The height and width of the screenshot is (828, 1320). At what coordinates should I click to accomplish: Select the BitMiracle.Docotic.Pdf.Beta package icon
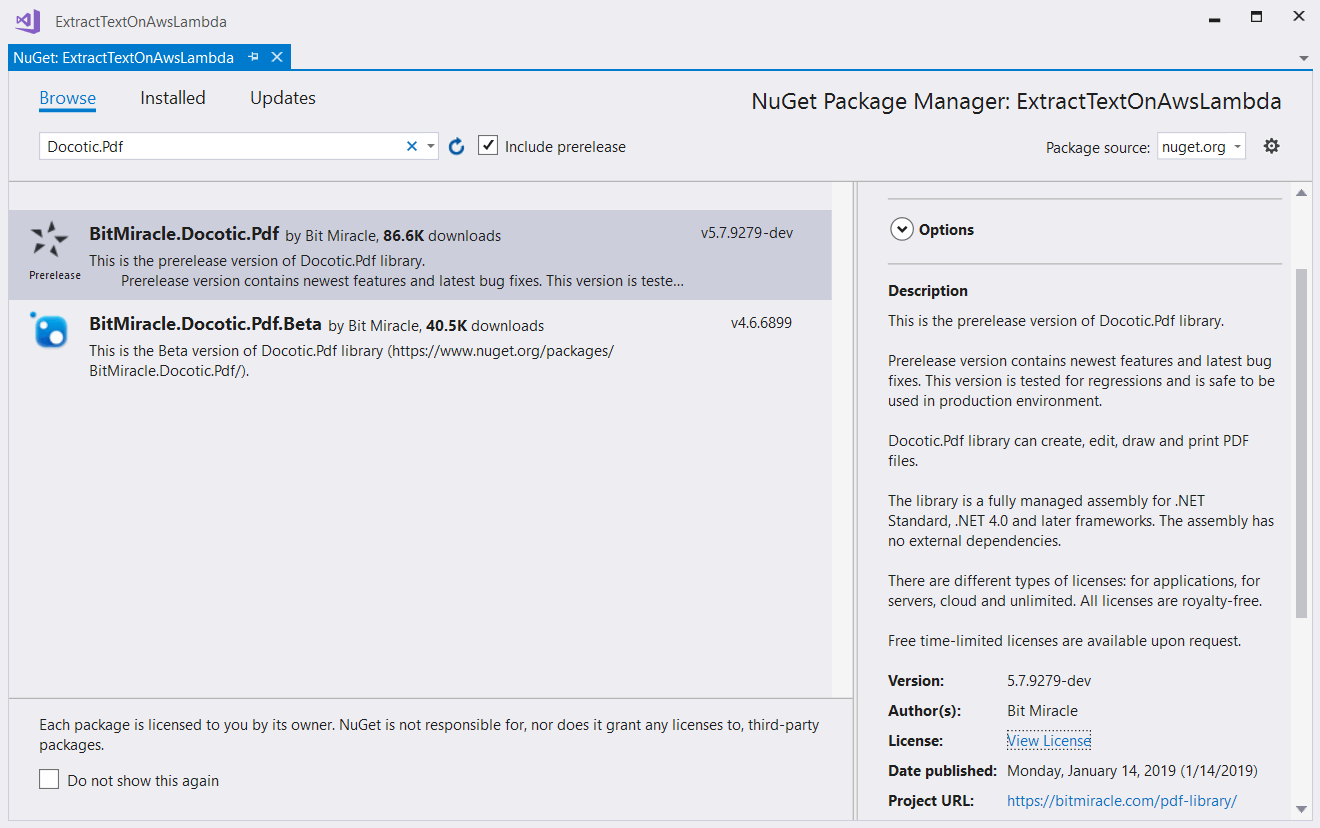click(x=49, y=329)
